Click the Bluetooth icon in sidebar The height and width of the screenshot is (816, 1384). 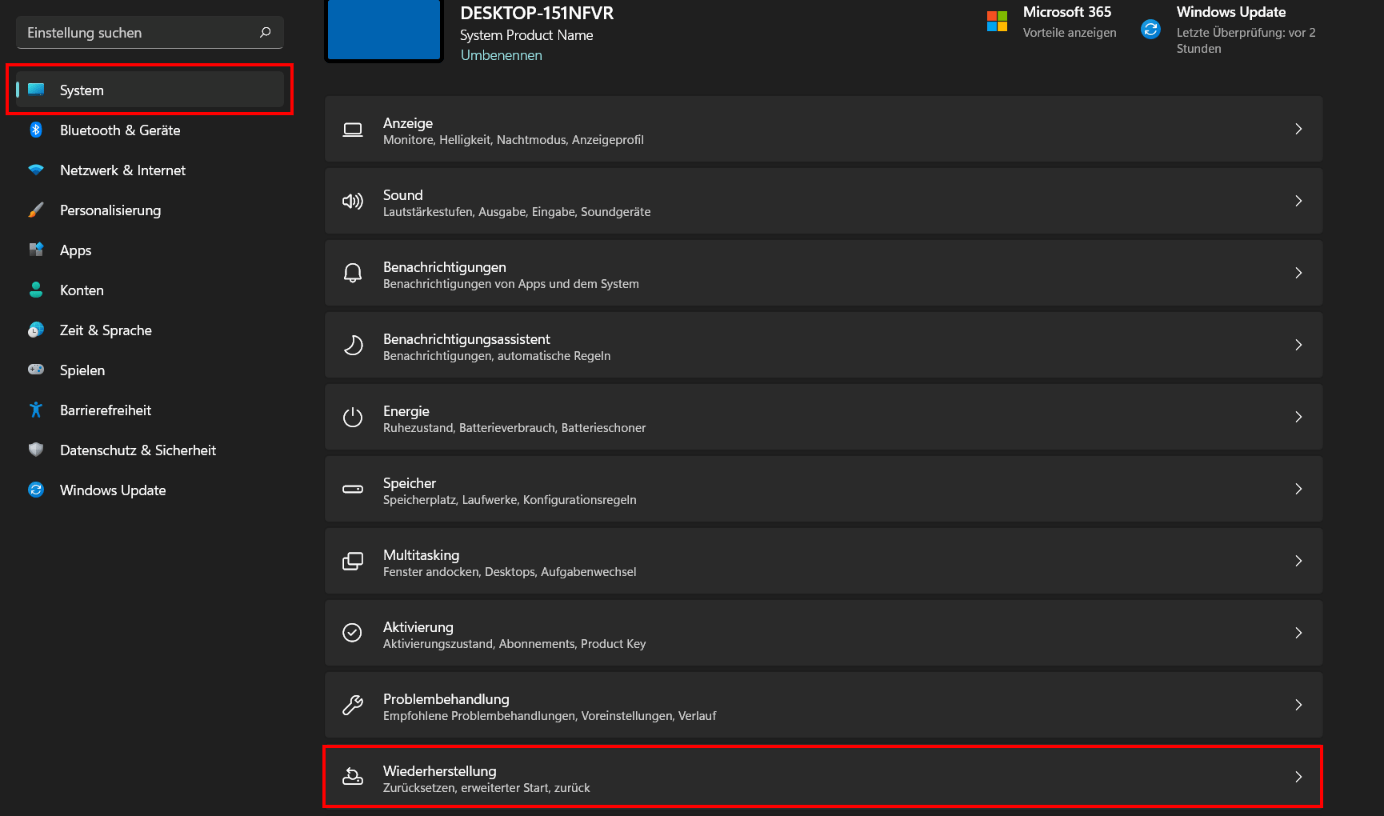(36, 130)
